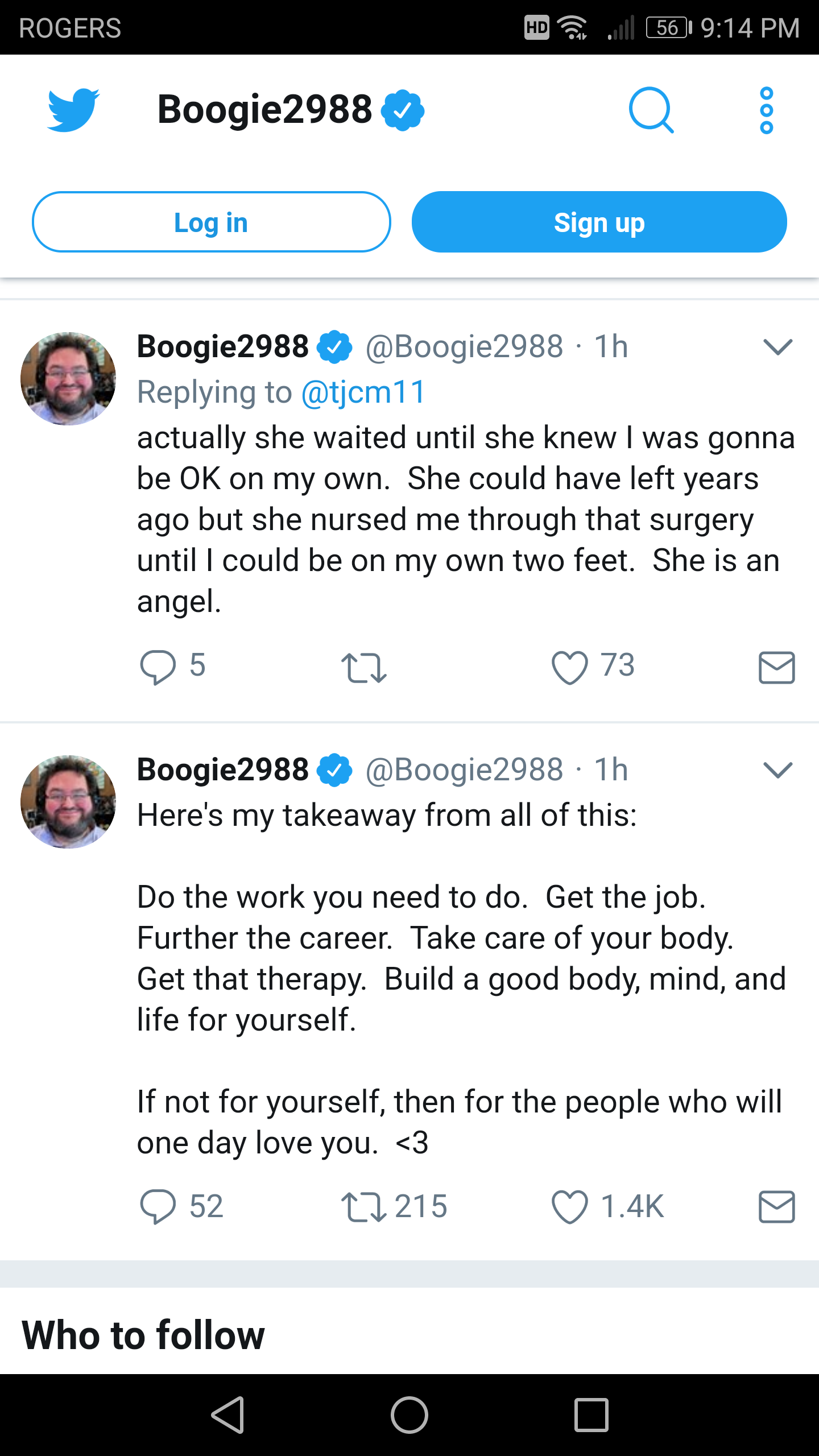Screen dimensions: 819x1456
Task: Click the Sign up button
Action: click(599, 222)
